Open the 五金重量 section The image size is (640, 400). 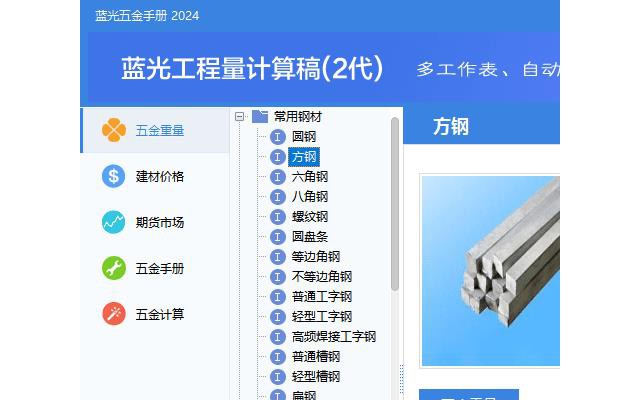point(155,130)
